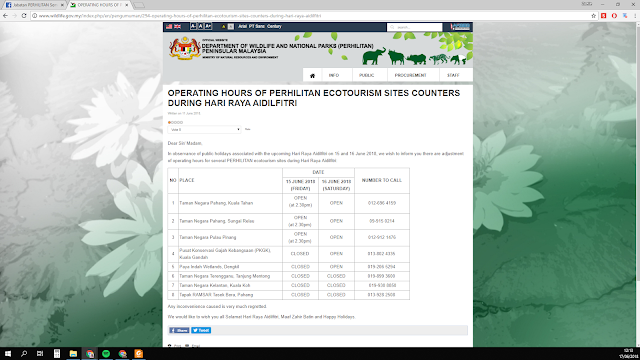Image resolution: width=640 pixels, height=360 pixels.
Task: Click the Malaysian coat of arms logo
Action: [x=185, y=48]
